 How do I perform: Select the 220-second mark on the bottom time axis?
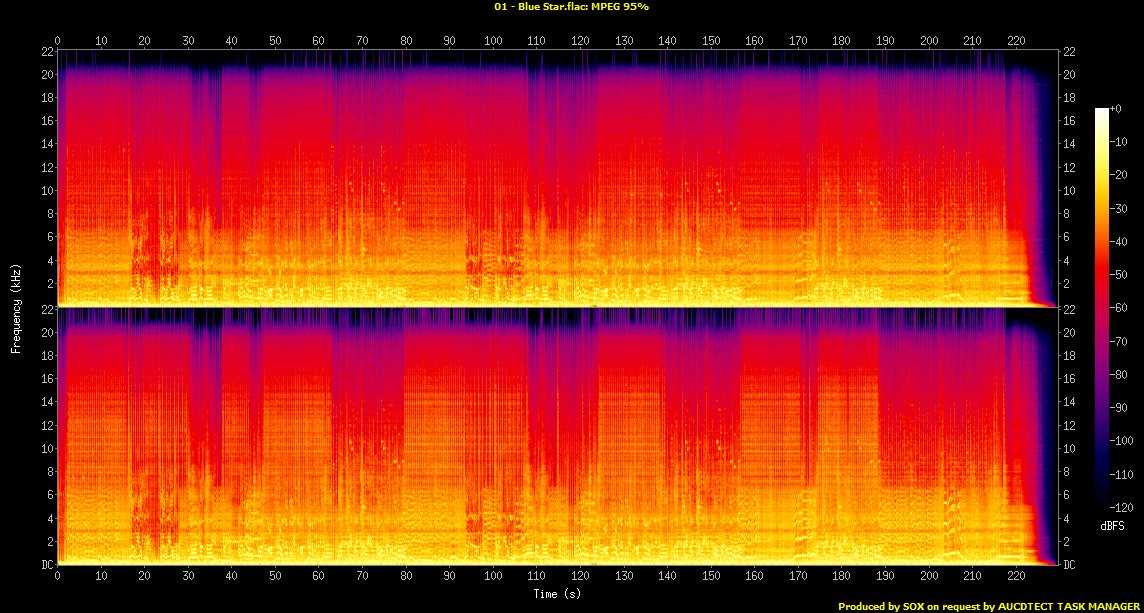pos(1016,576)
